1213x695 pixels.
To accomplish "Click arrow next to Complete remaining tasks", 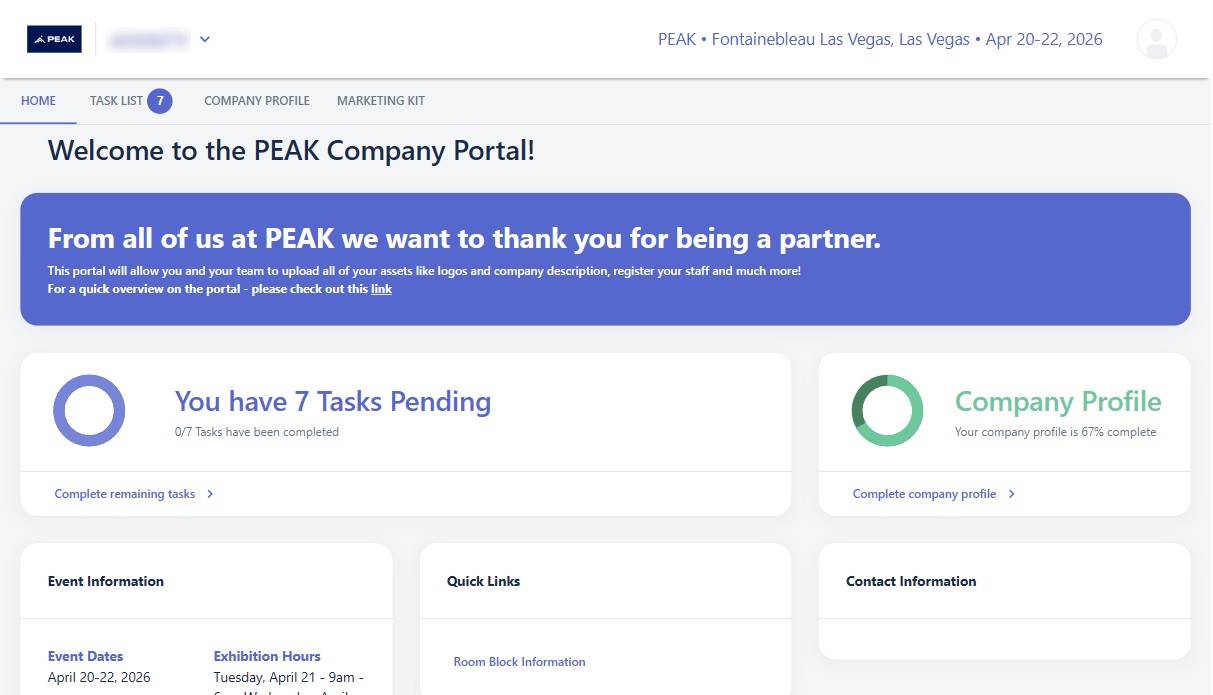I will (x=210, y=494).
